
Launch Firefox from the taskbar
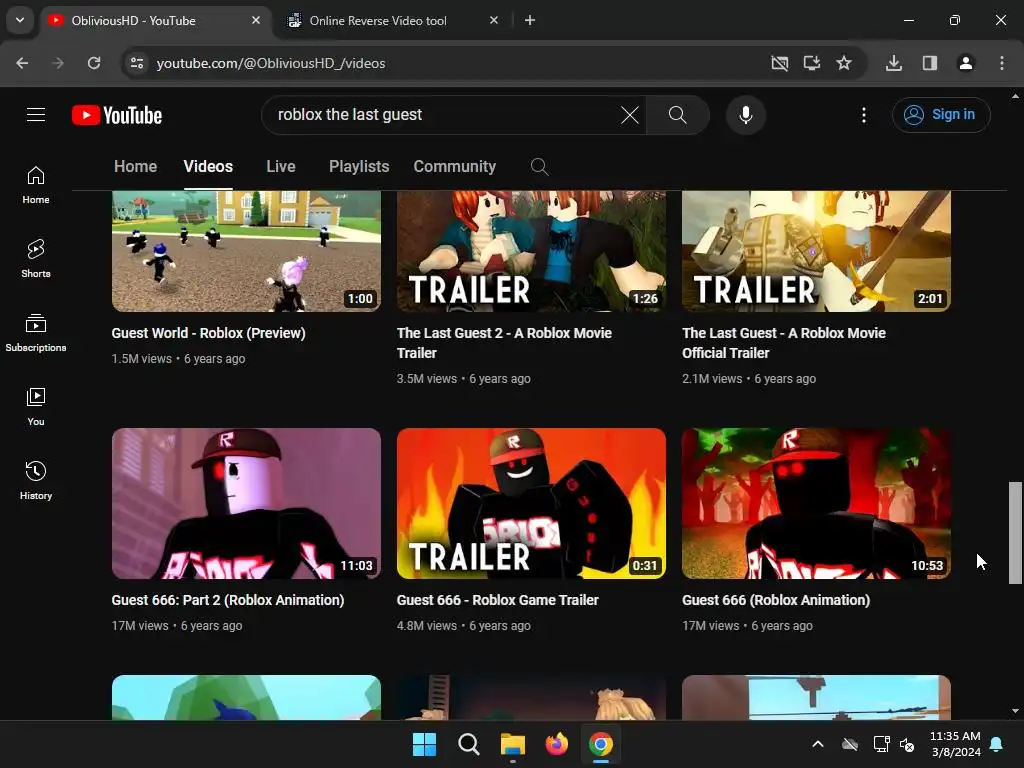[556, 744]
